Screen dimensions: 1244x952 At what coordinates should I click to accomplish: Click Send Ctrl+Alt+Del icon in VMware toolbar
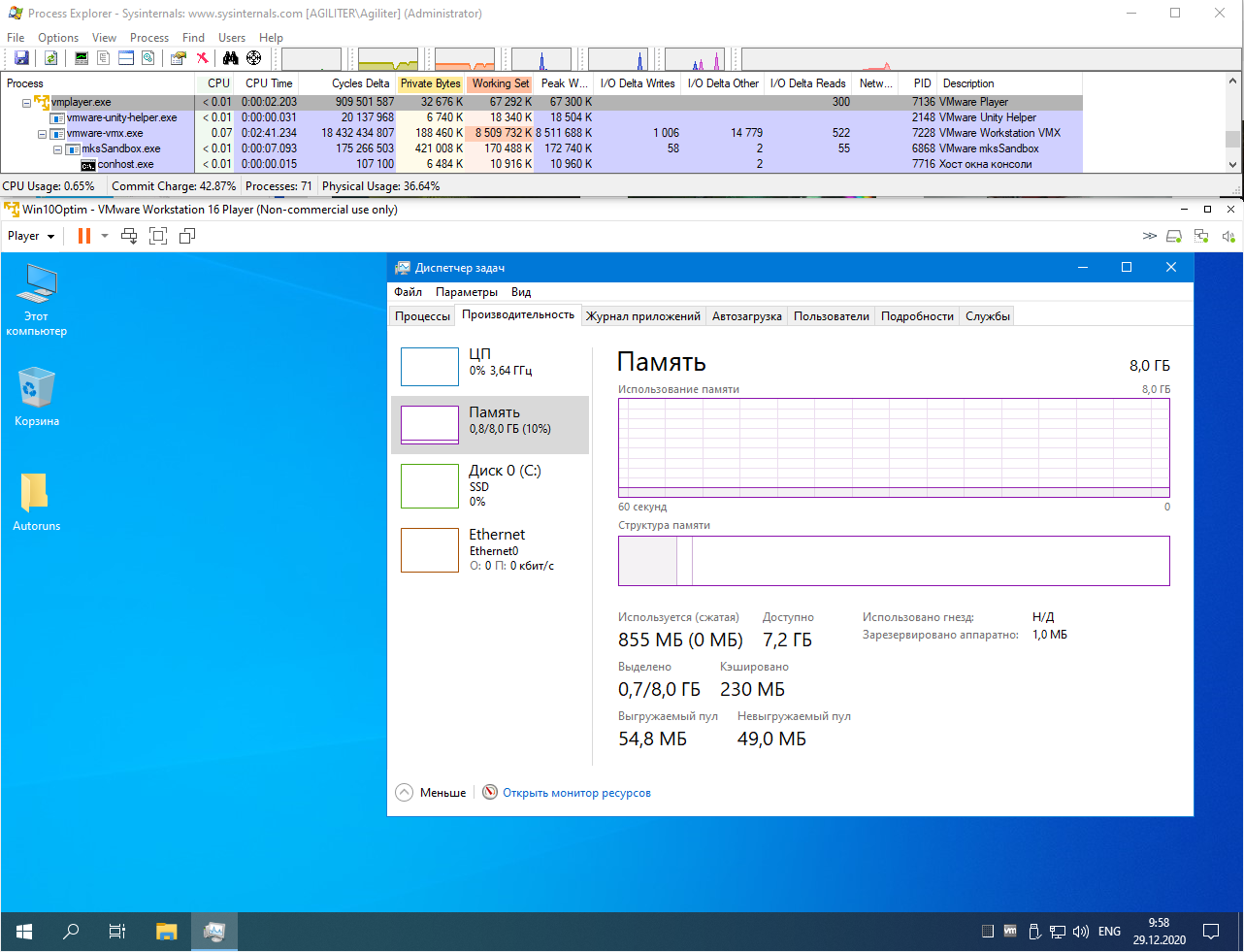coord(129,236)
